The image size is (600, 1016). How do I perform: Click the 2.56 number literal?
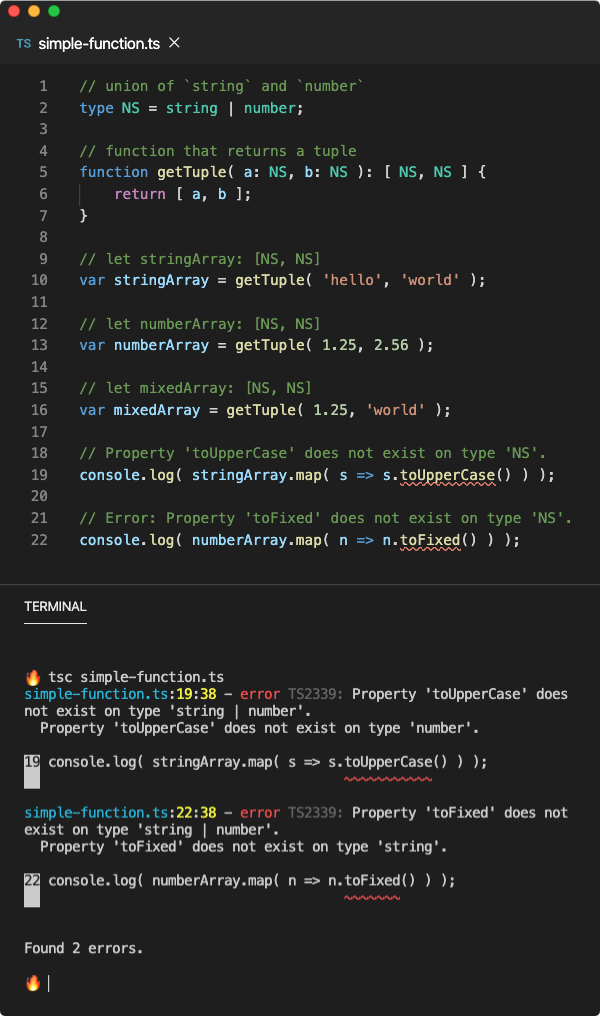pos(391,345)
